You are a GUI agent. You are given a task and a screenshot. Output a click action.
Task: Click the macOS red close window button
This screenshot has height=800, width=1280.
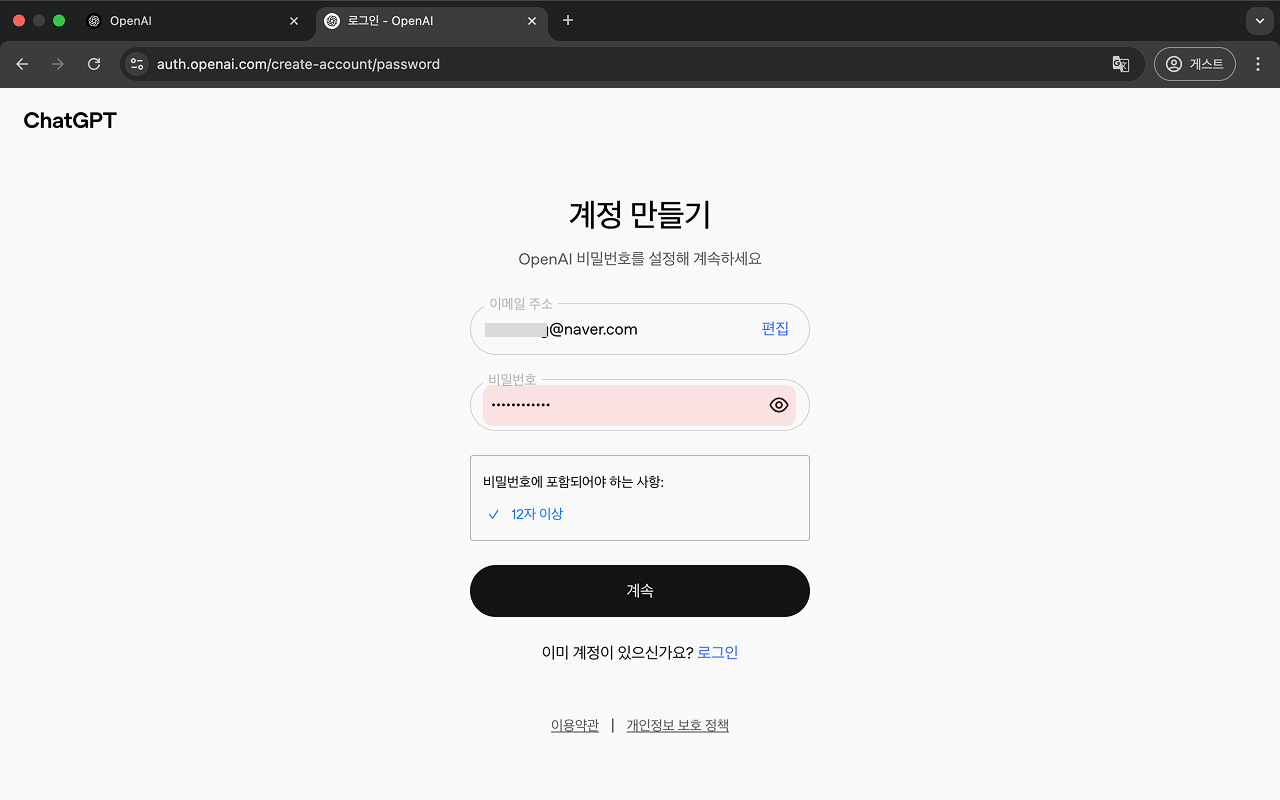(x=19, y=20)
